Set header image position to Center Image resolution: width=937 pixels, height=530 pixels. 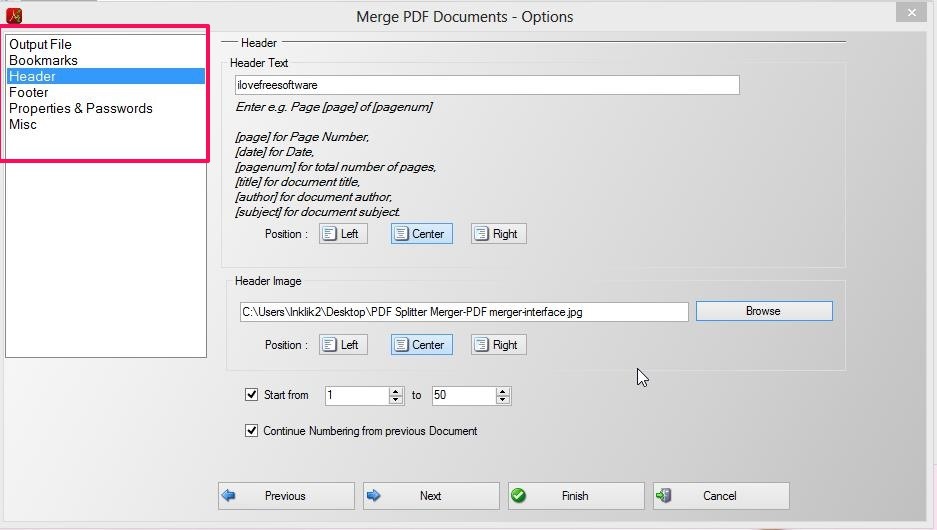pos(422,345)
